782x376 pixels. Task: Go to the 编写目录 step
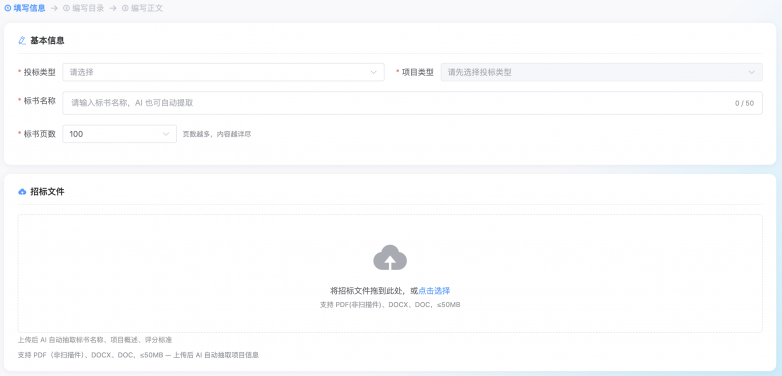click(x=88, y=8)
